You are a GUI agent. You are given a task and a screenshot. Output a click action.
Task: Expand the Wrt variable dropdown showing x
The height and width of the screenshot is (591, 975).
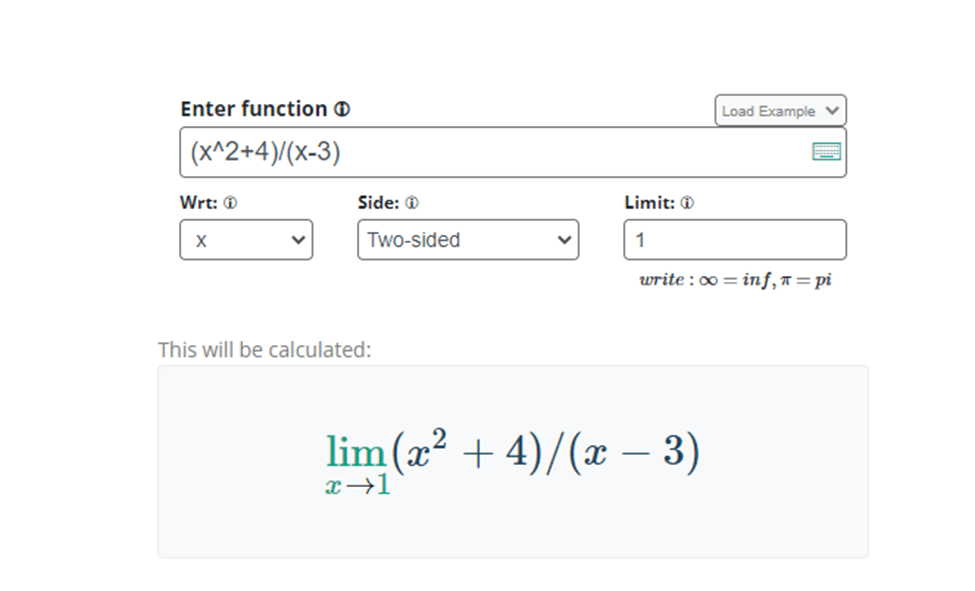246,240
